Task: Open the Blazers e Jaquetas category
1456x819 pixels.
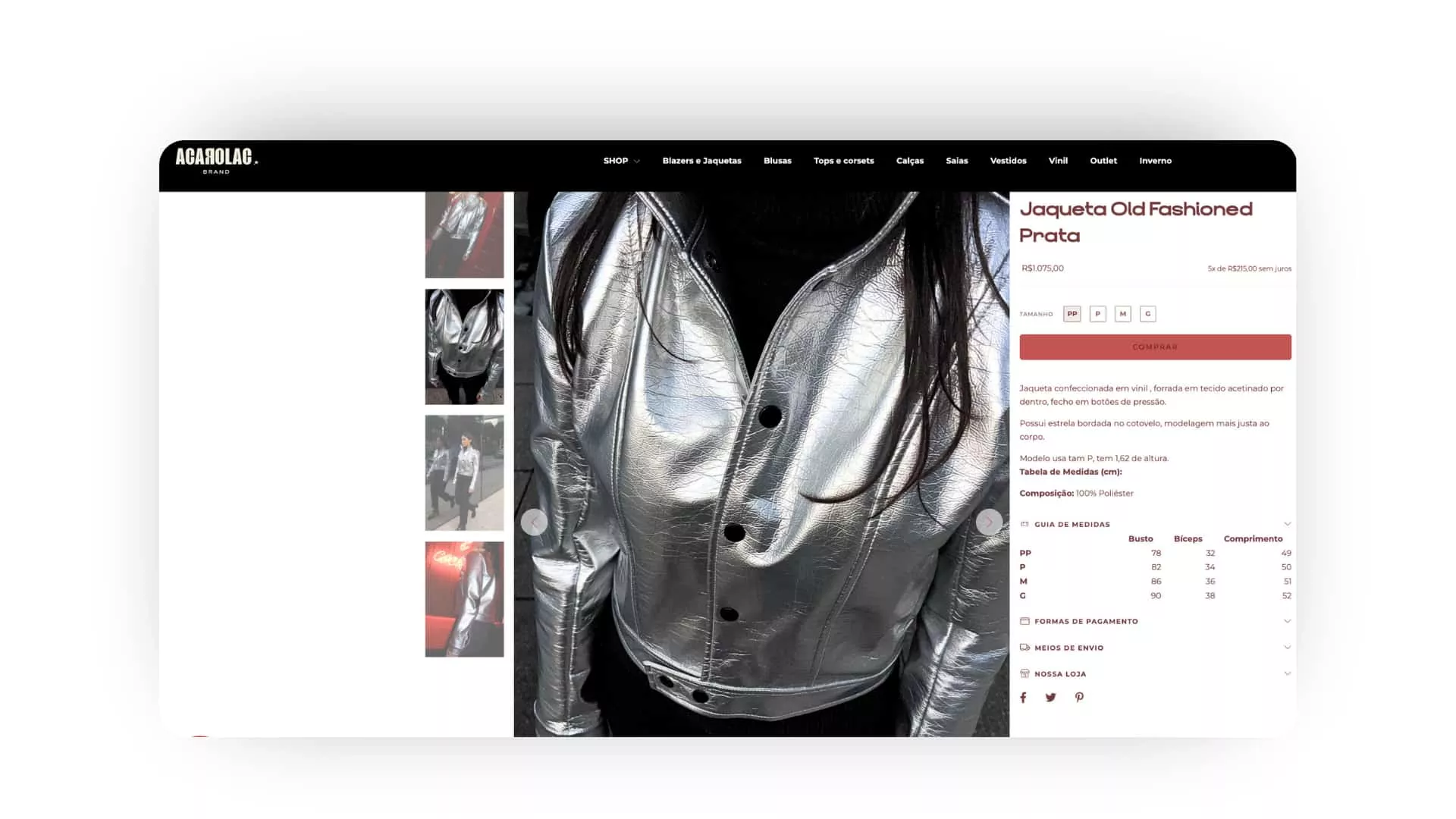Action: point(701,161)
